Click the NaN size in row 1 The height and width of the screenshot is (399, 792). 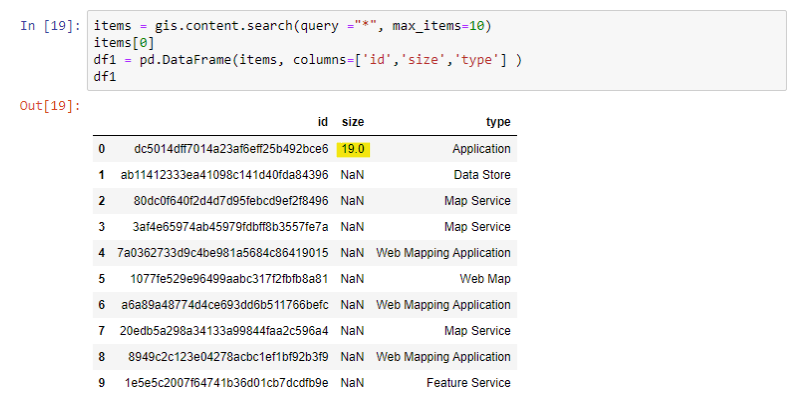352,175
